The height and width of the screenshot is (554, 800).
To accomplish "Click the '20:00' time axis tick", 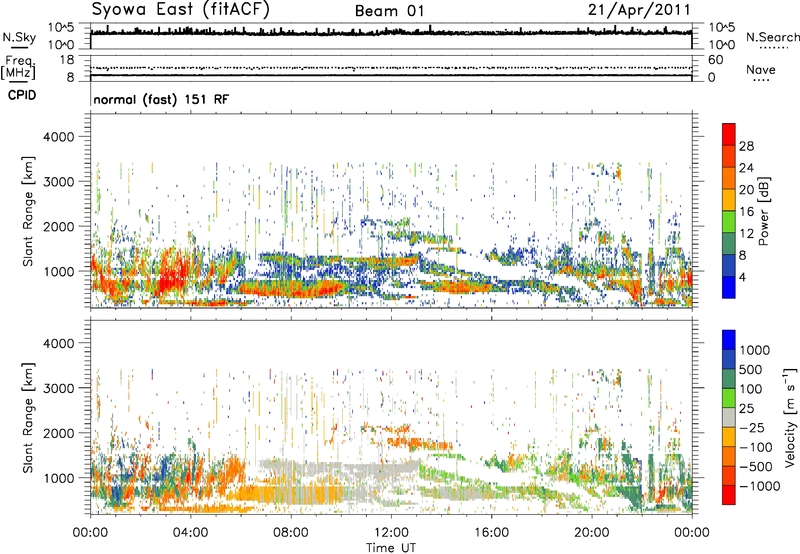I will coord(591,533).
